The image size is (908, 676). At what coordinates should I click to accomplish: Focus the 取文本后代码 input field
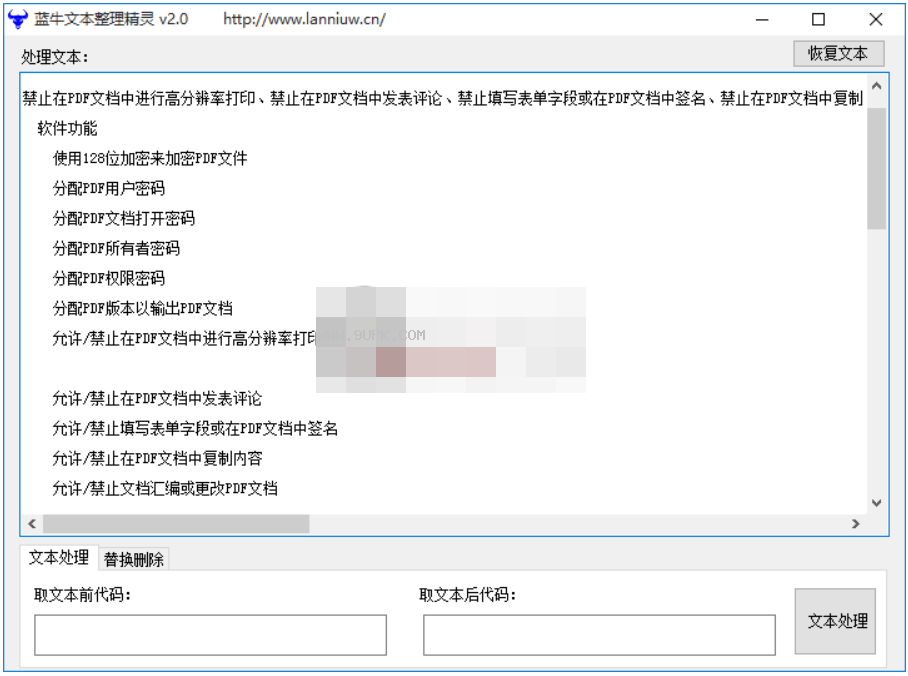[x=599, y=635]
